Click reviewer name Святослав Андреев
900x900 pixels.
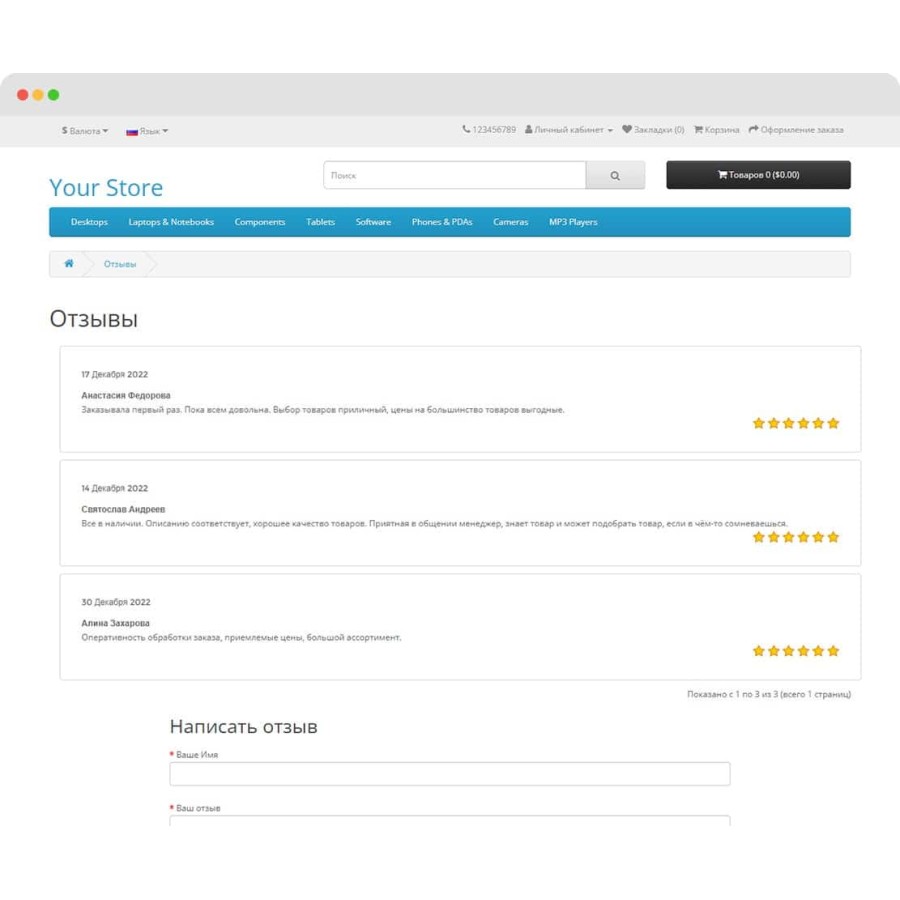(x=123, y=509)
